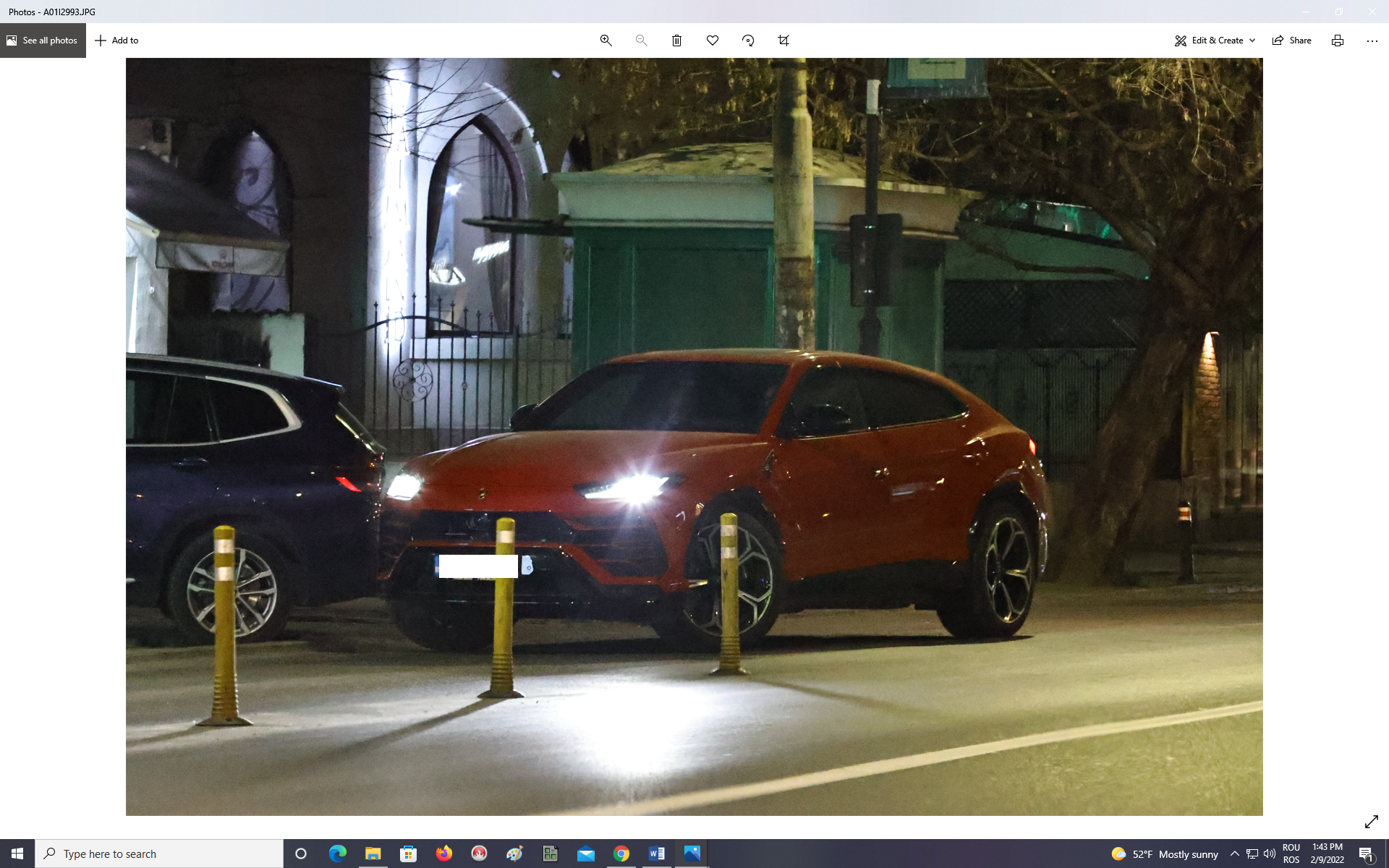Open the volume control speaker icon
Viewport: 1389px width, 868px height.
[1270, 854]
